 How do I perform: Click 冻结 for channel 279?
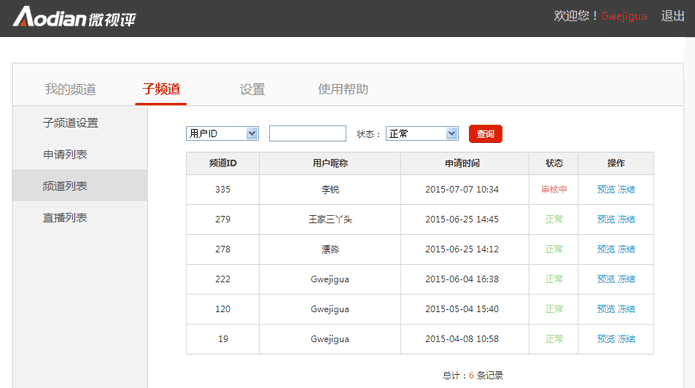point(626,219)
